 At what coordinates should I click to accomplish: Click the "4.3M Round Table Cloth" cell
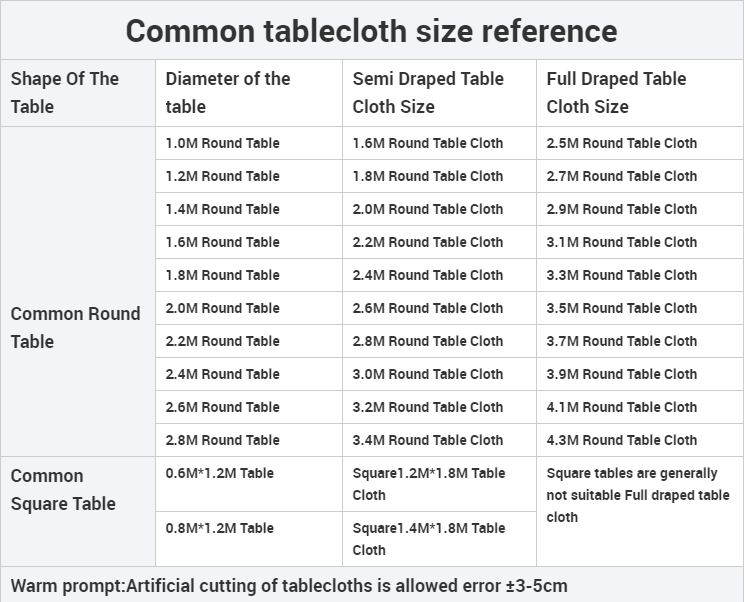[x=622, y=440]
